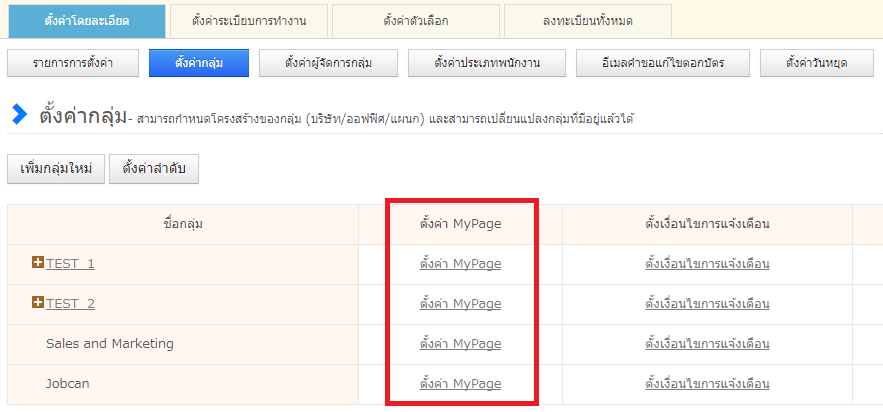Click the ตั้งค่าลำดับ button
Screen dimensions: 883x412
pyautogui.click(x=154, y=169)
